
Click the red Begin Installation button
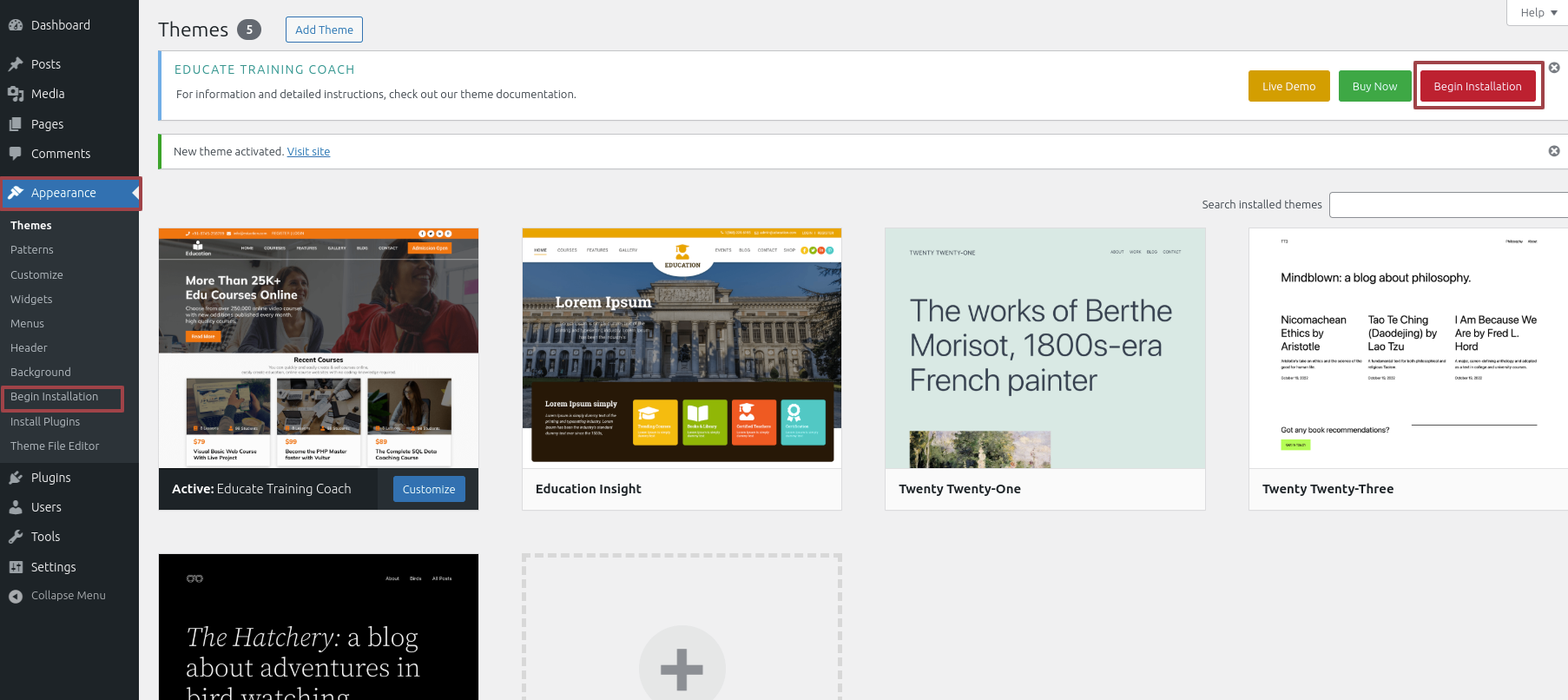[x=1478, y=86]
